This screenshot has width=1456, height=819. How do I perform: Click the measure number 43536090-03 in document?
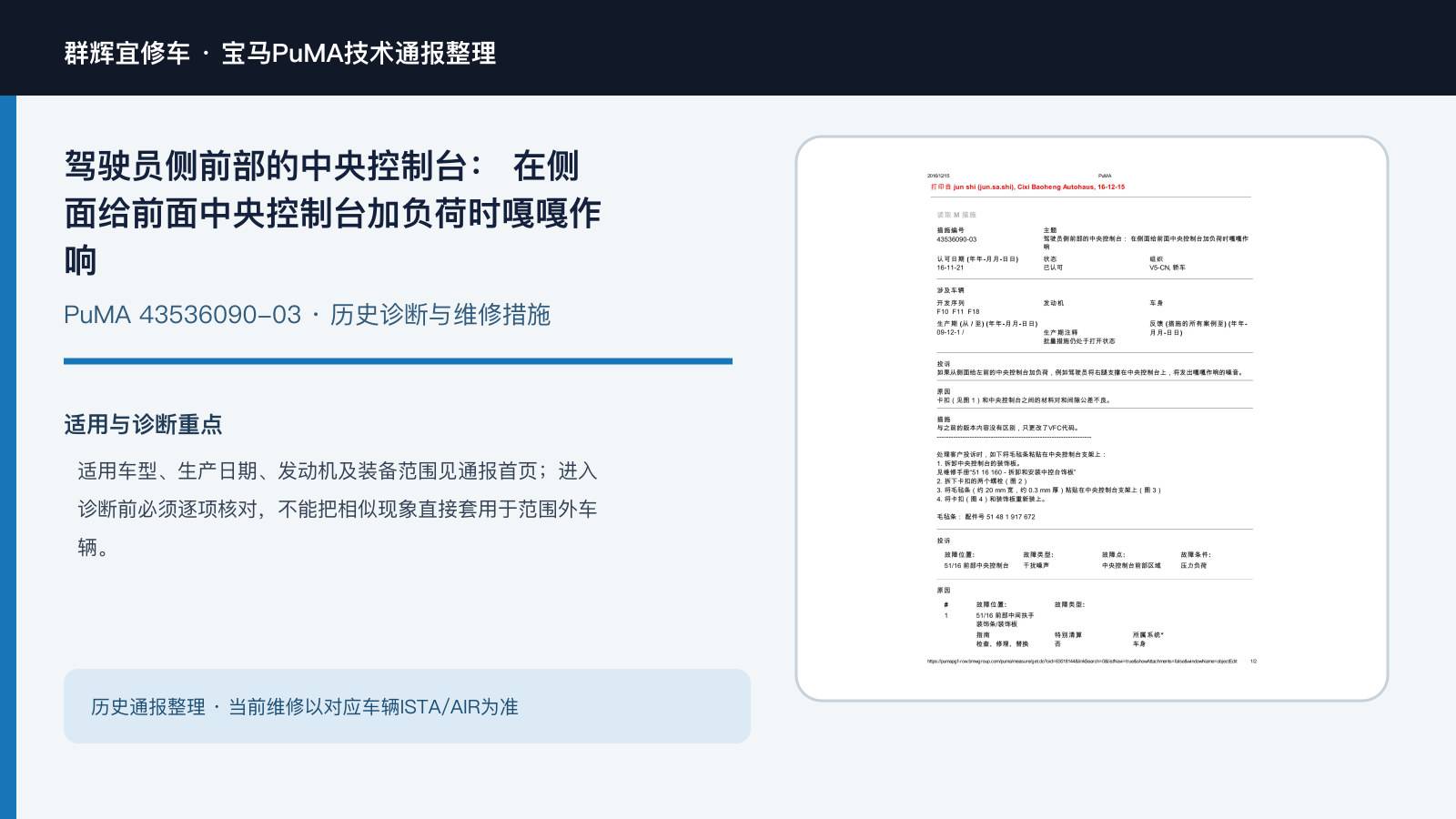coord(956,239)
